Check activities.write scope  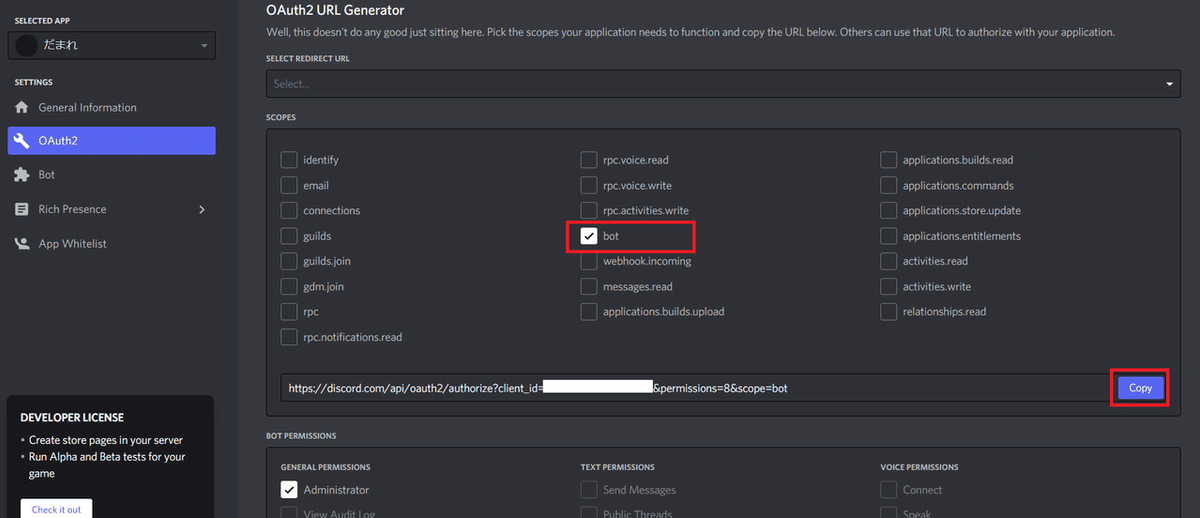(x=889, y=287)
